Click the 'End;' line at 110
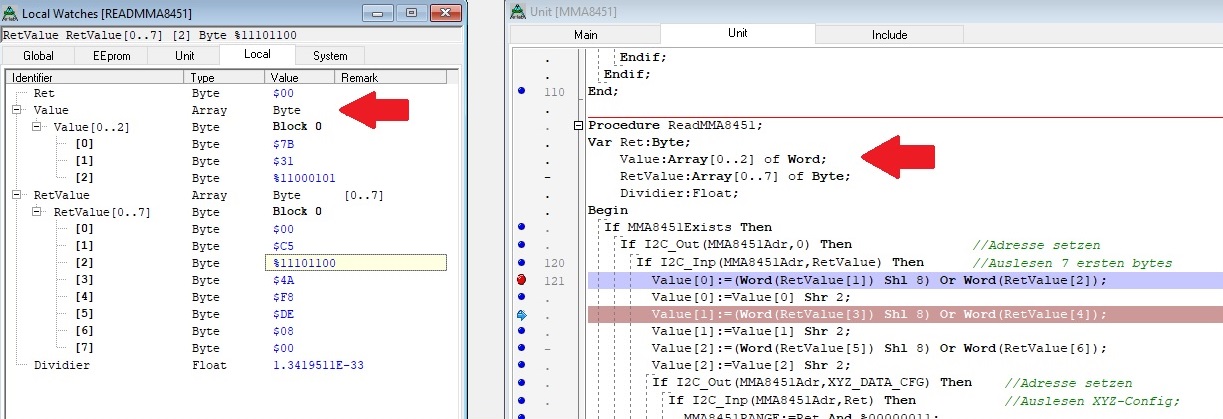 click(x=603, y=91)
